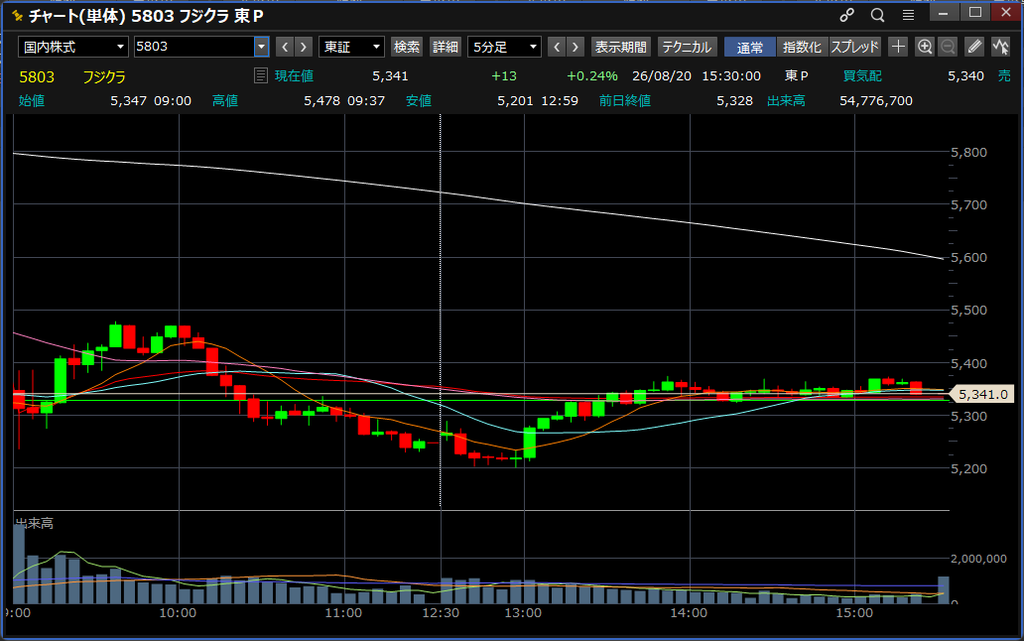Open the search magnifier icon in title bar
1024x641 pixels.
[878, 15]
